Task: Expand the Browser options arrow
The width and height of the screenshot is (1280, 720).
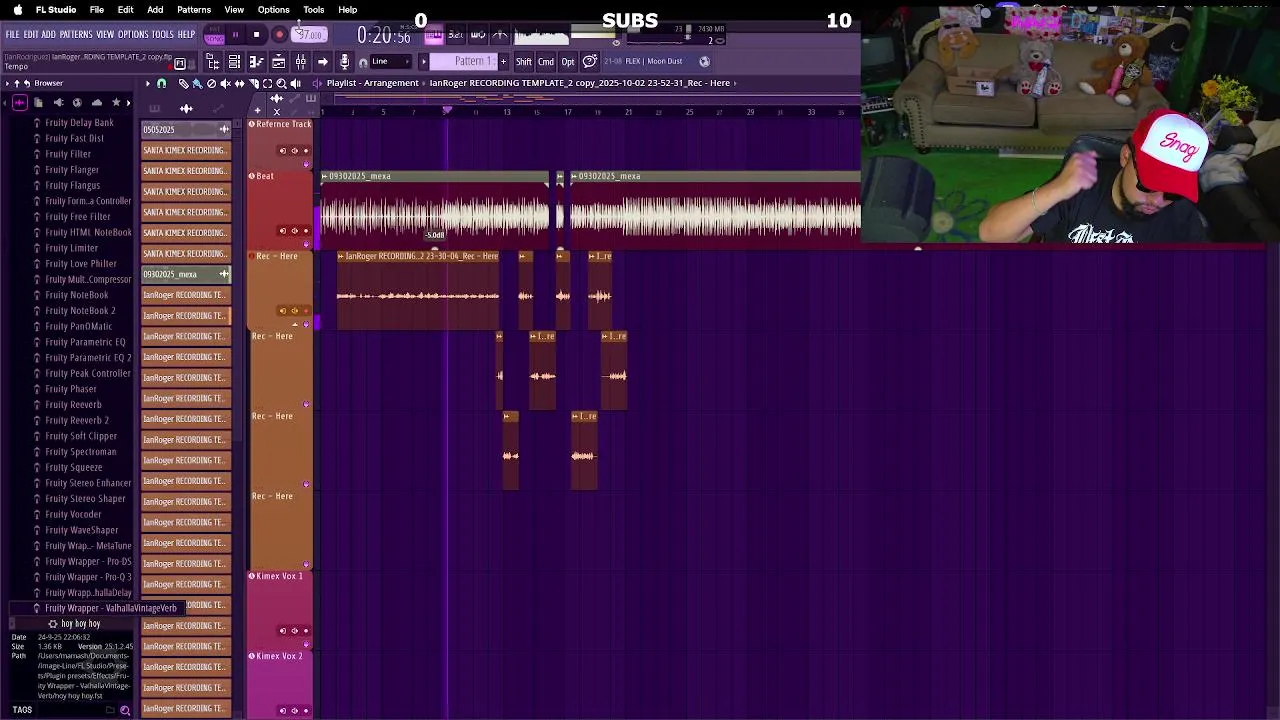Action: [x=5, y=84]
